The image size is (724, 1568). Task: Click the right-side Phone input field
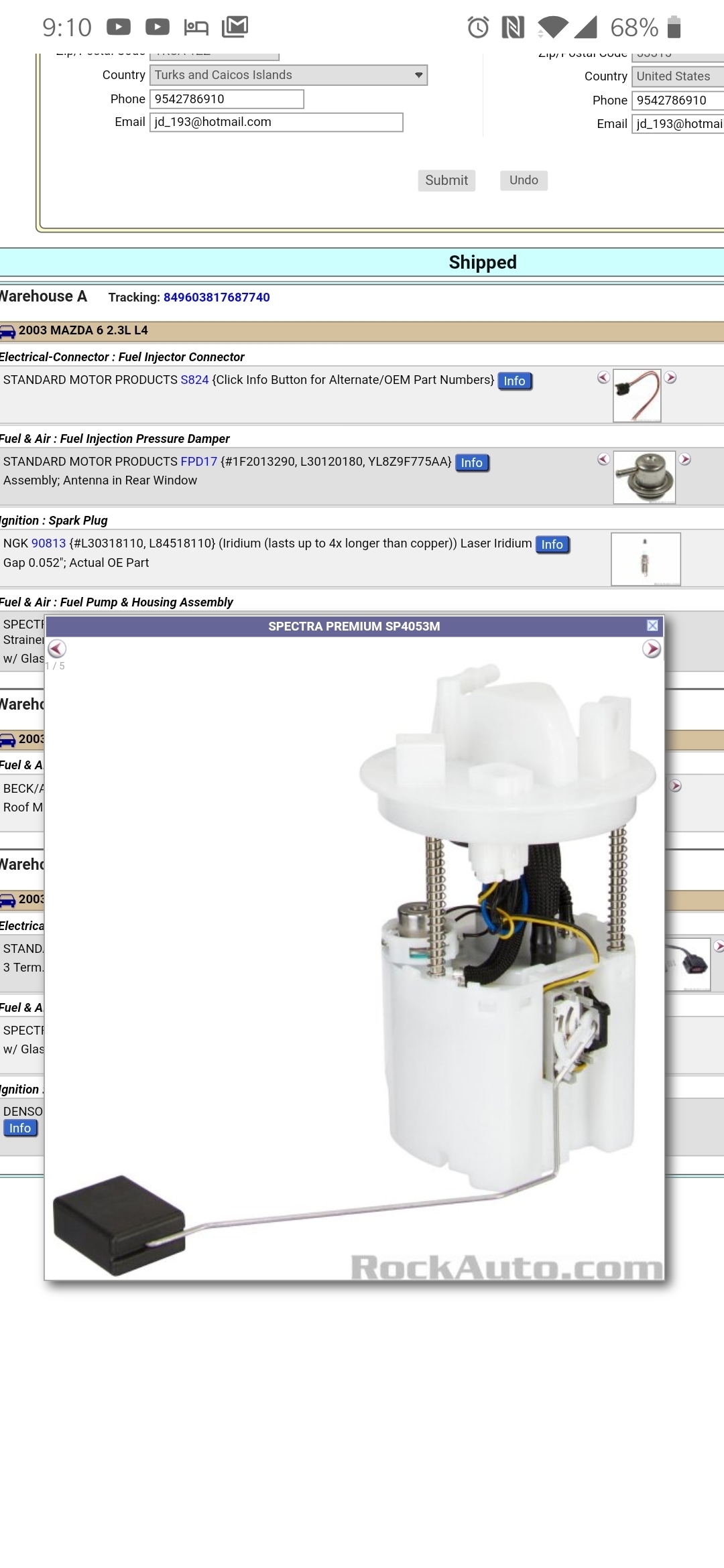(678, 101)
